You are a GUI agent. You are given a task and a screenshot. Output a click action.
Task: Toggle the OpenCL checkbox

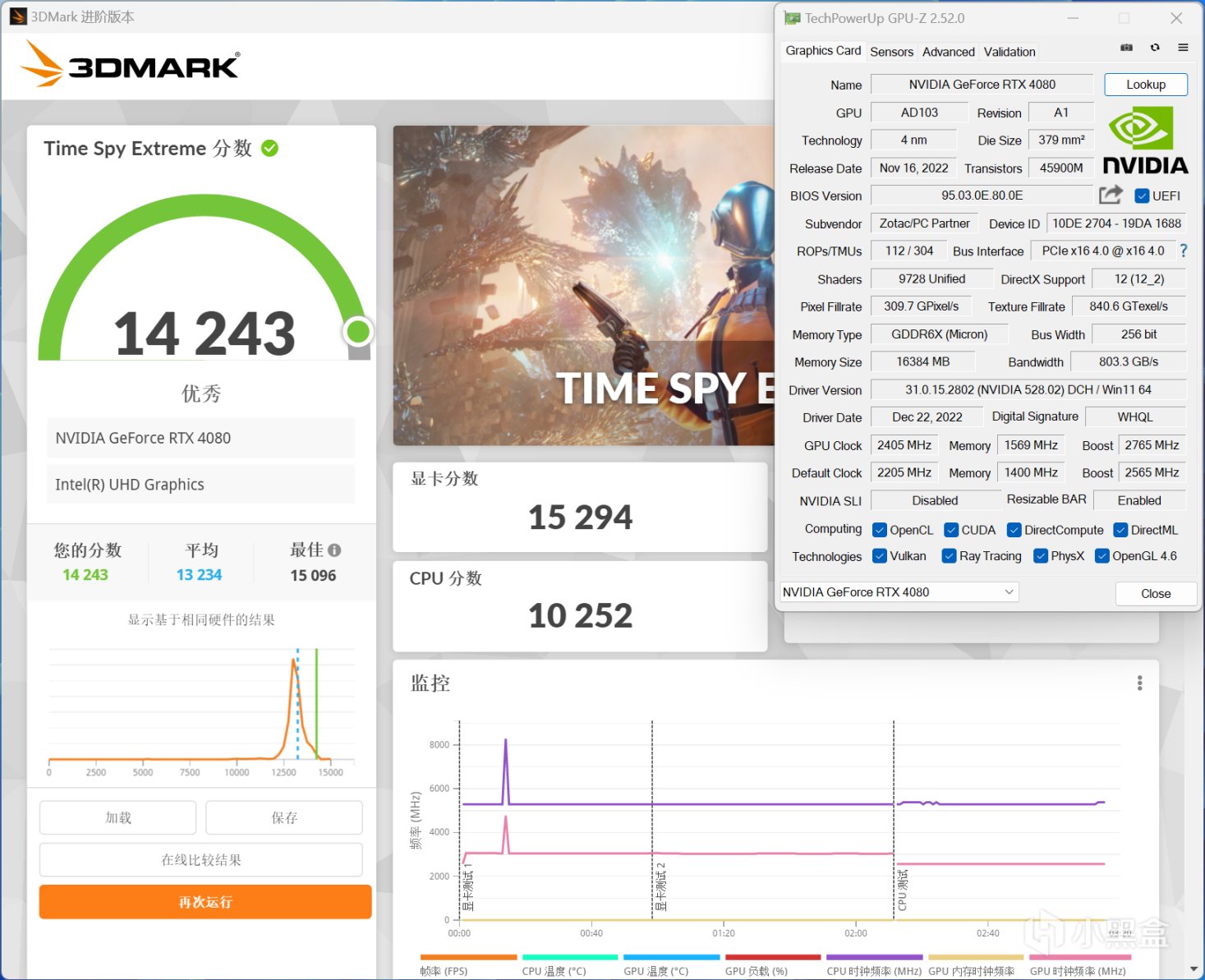tap(880, 530)
